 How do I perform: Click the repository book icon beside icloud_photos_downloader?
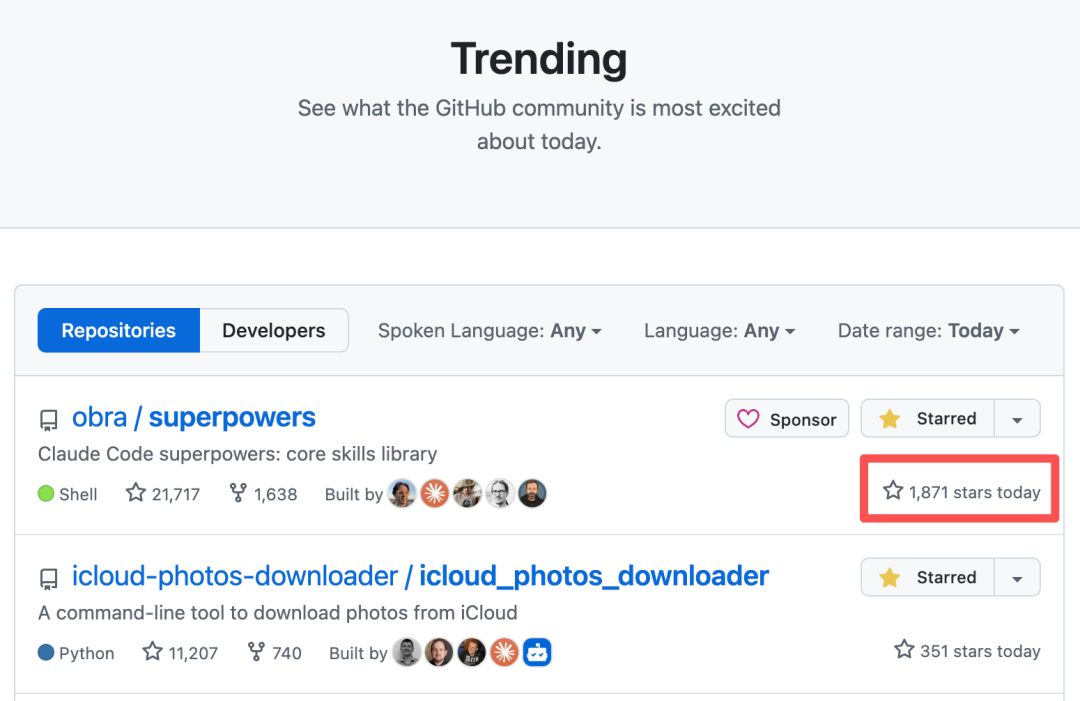48,576
